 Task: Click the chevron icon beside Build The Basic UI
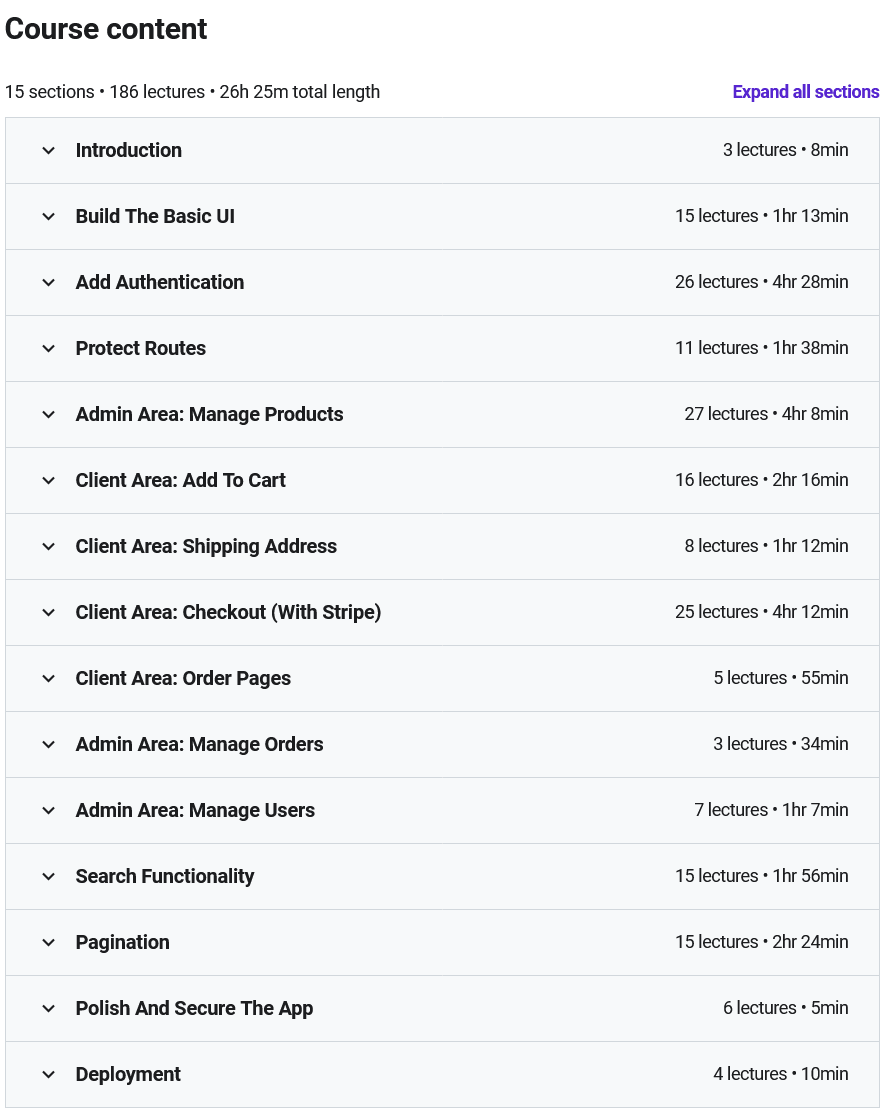pos(48,216)
